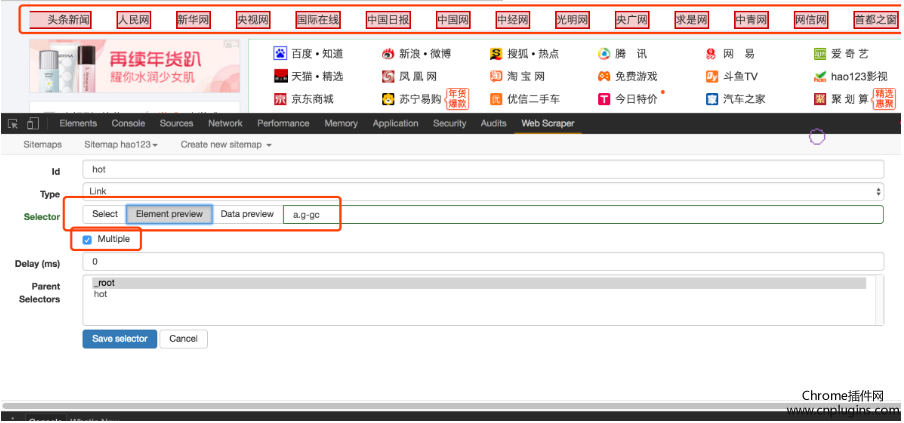
Task: Click the Juhuasuan icon
Action: pos(820,99)
